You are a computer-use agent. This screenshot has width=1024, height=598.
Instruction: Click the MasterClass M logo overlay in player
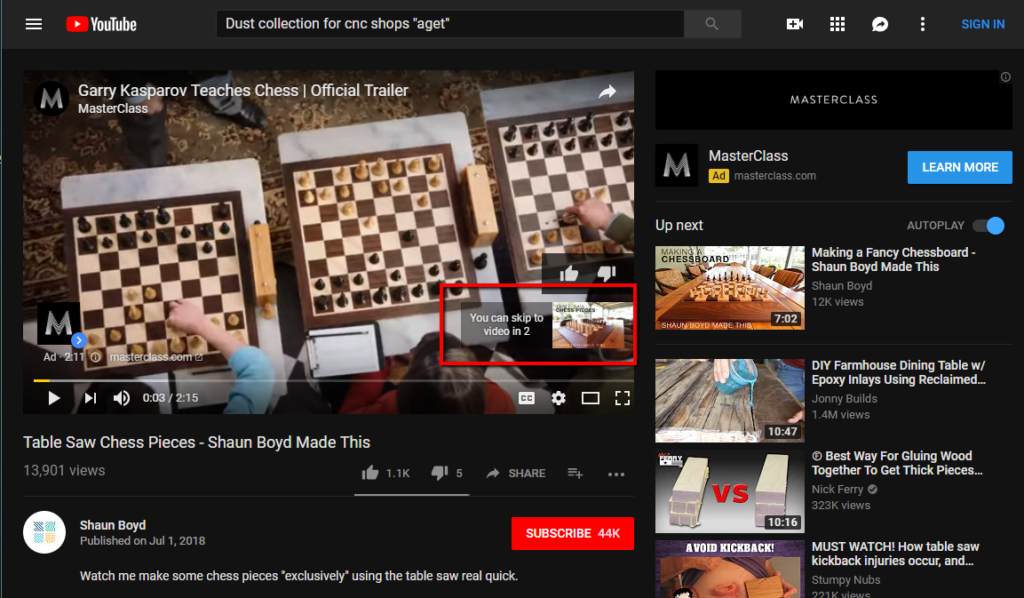coord(59,323)
